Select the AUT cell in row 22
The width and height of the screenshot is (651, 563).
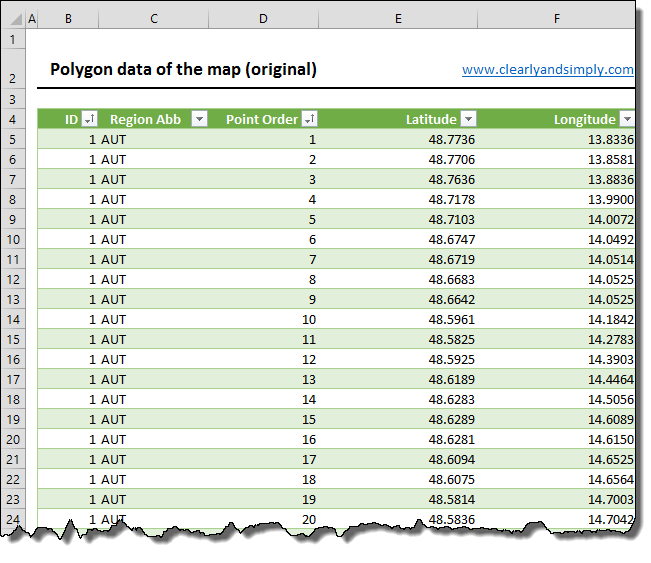(154, 479)
